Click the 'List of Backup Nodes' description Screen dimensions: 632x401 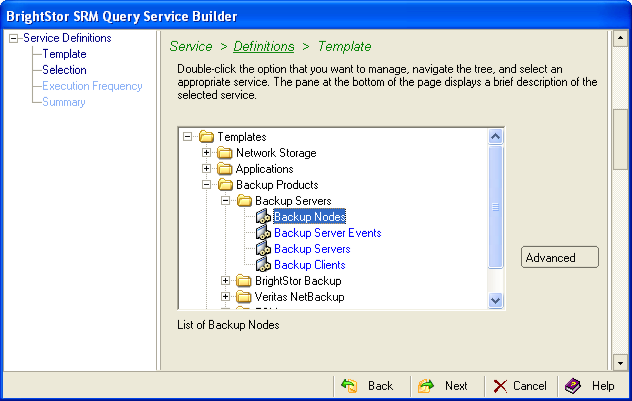(228, 325)
